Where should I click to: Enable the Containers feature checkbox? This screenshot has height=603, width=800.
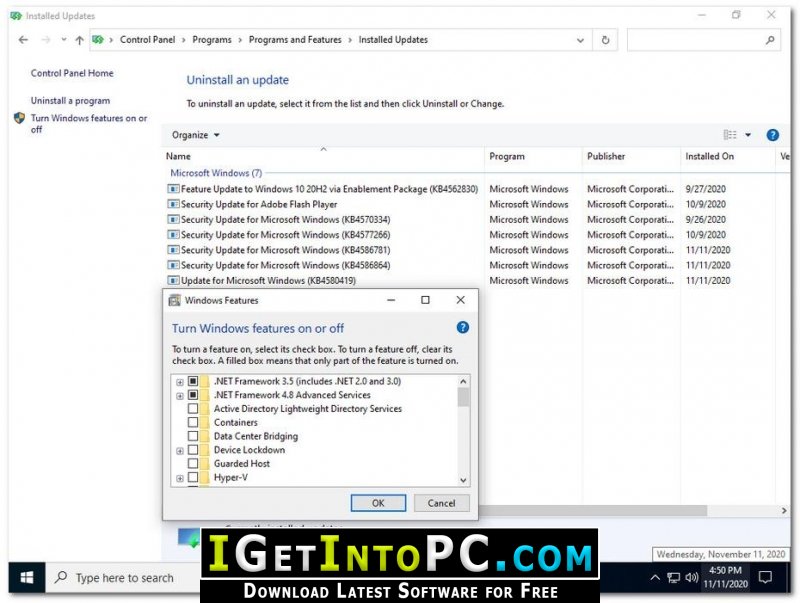click(x=193, y=422)
